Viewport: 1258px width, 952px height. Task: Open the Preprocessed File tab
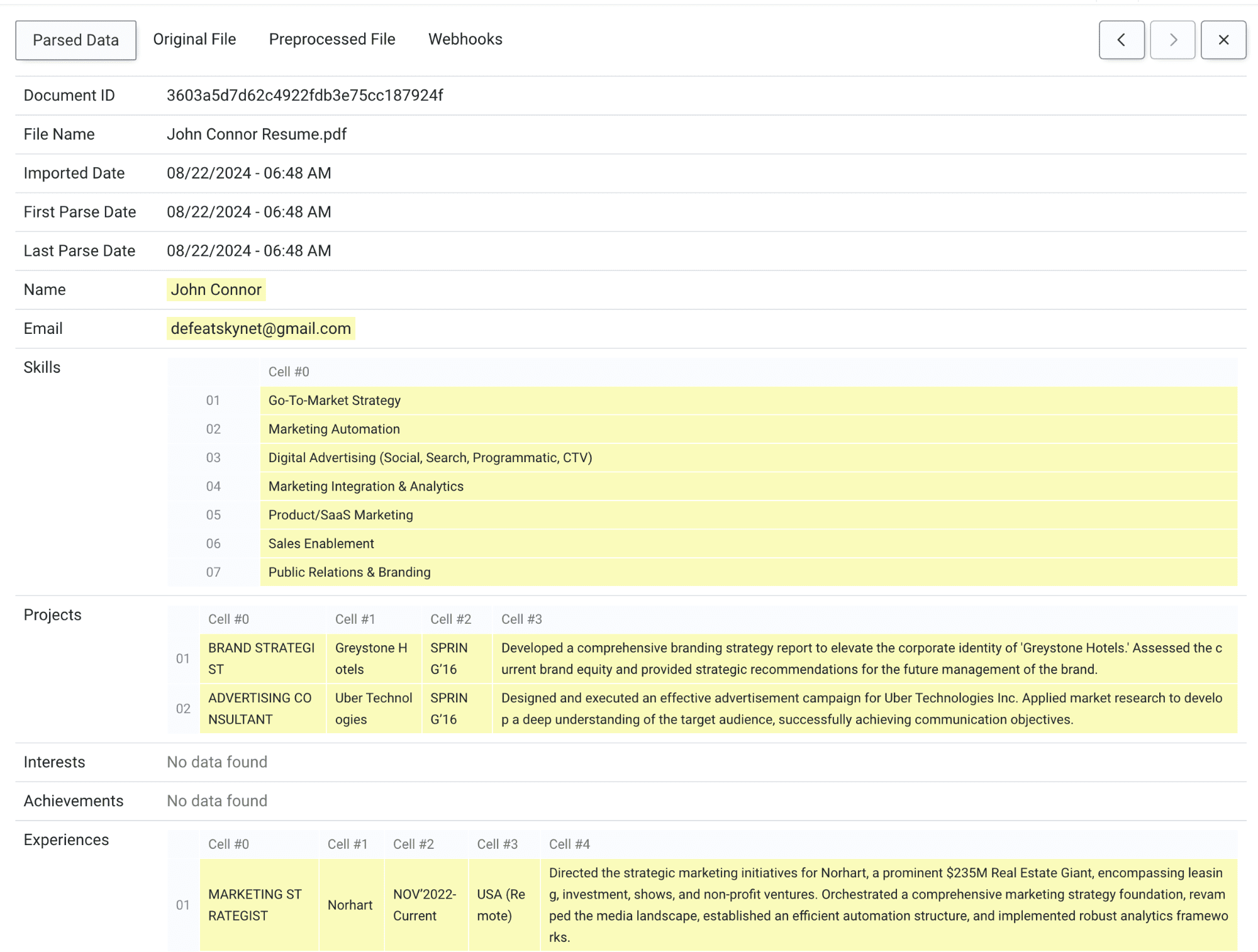pos(332,39)
